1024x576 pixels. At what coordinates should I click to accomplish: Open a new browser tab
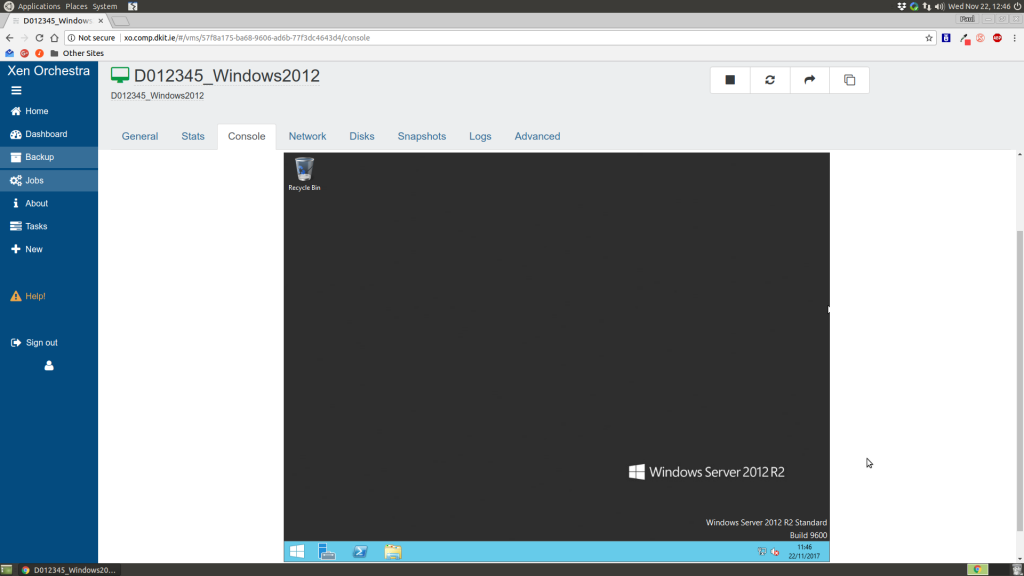click(x=120, y=21)
